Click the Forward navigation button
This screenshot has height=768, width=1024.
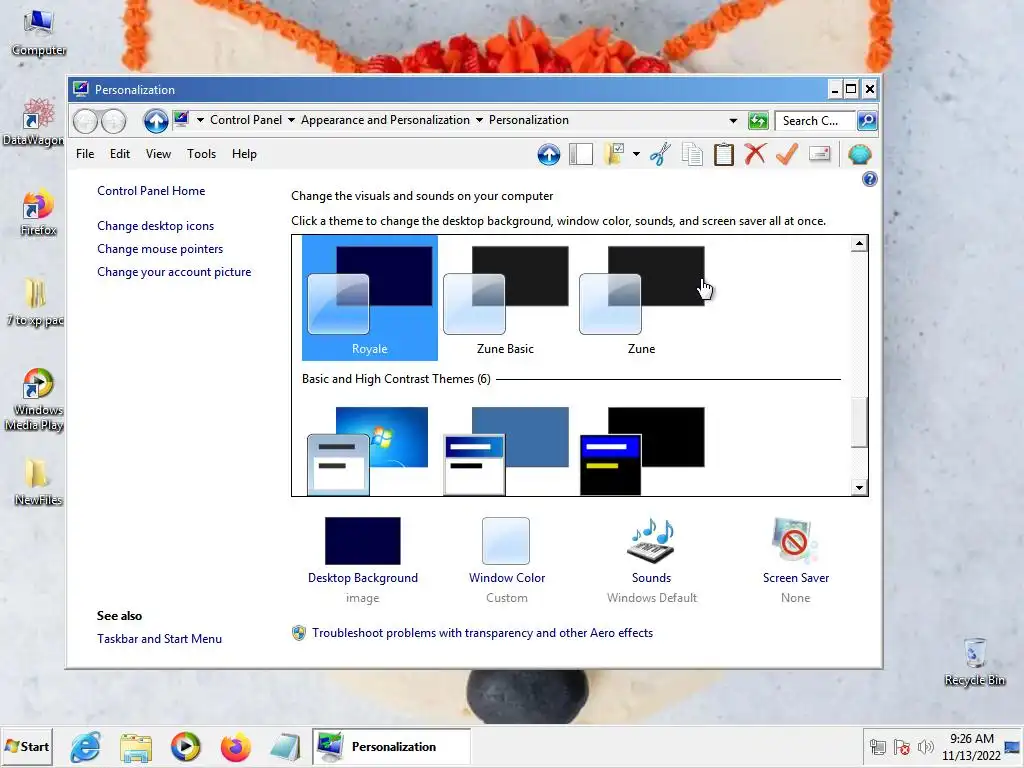point(113,121)
